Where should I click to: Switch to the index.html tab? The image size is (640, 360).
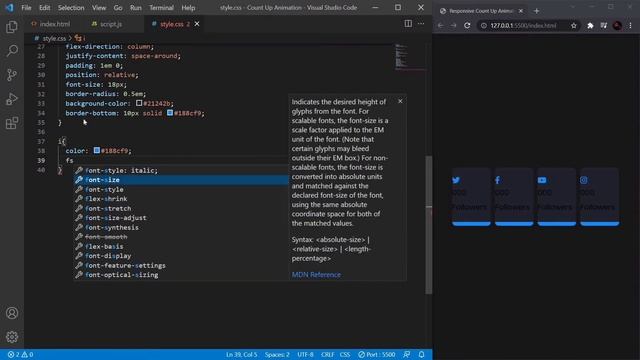tap(51, 24)
